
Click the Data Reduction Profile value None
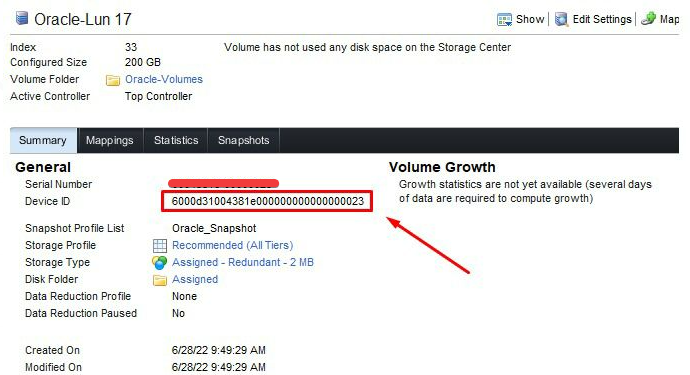click(x=184, y=296)
